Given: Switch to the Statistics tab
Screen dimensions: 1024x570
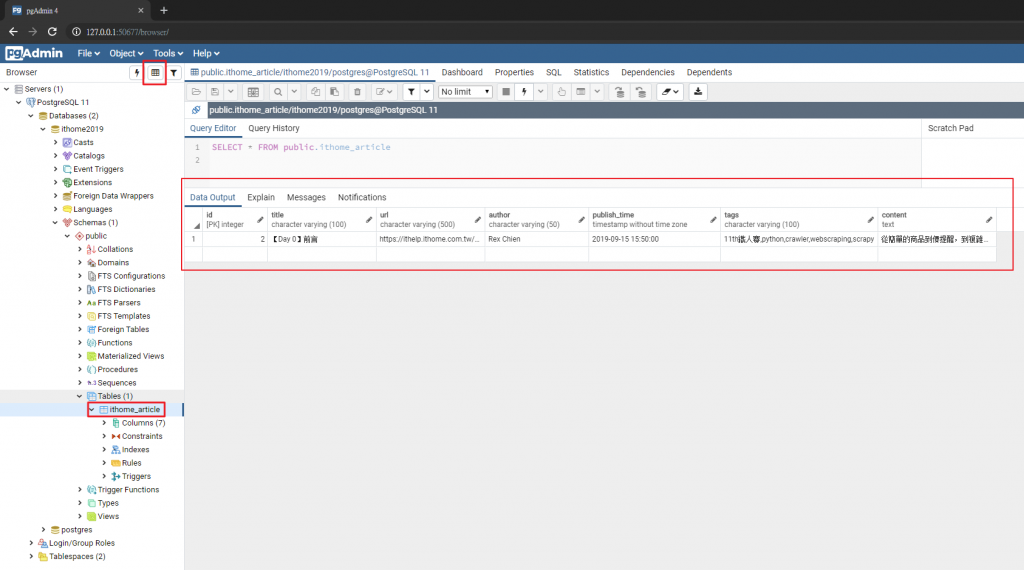Looking at the screenshot, I should 591,72.
